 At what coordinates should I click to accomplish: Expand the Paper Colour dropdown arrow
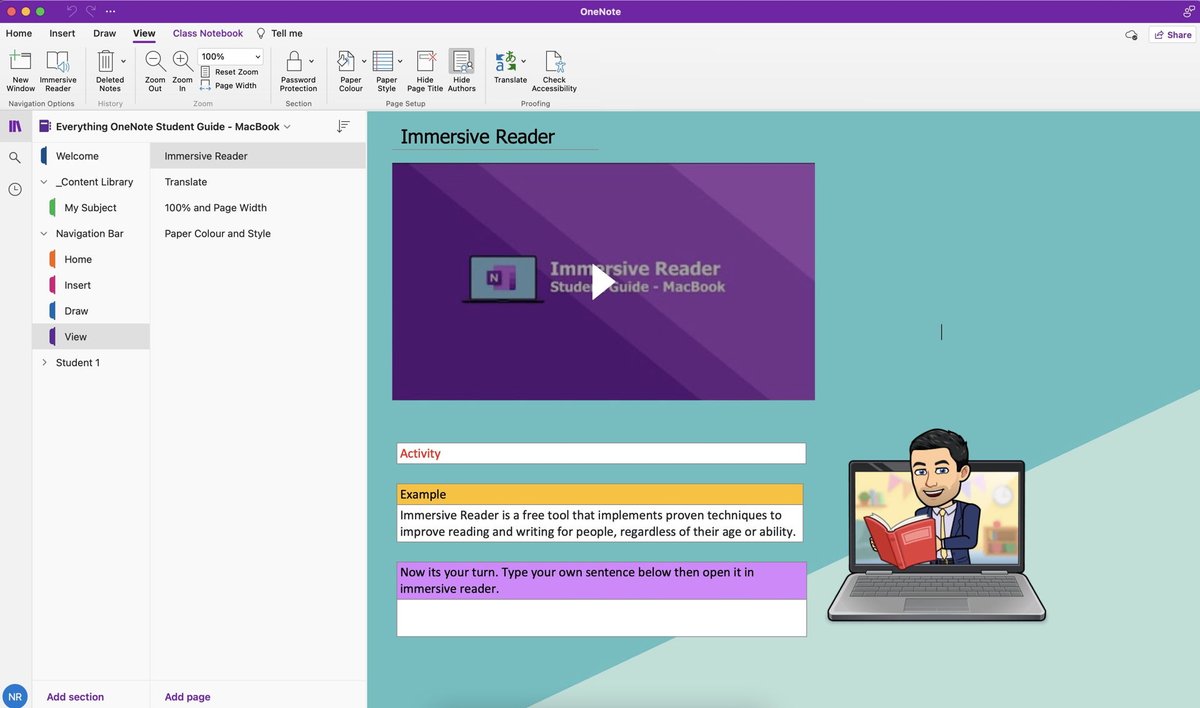pos(363,62)
